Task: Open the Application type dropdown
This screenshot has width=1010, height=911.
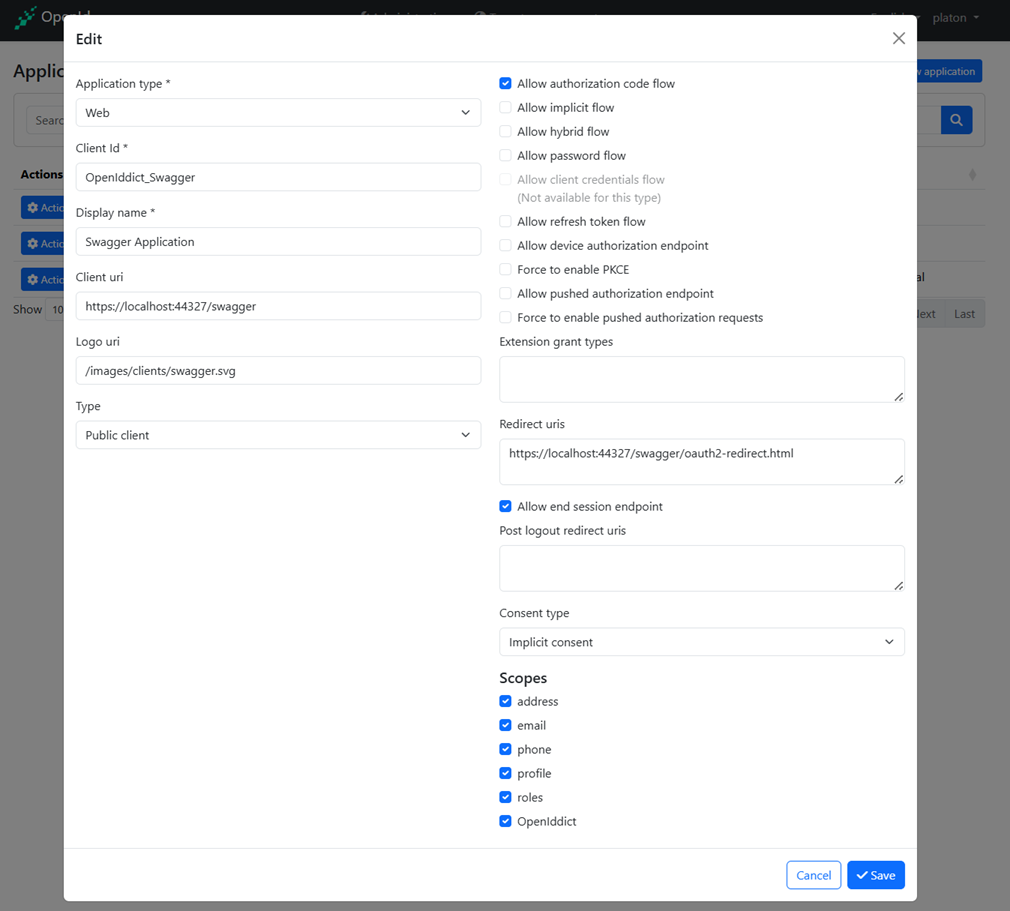Action: click(x=278, y=113)
